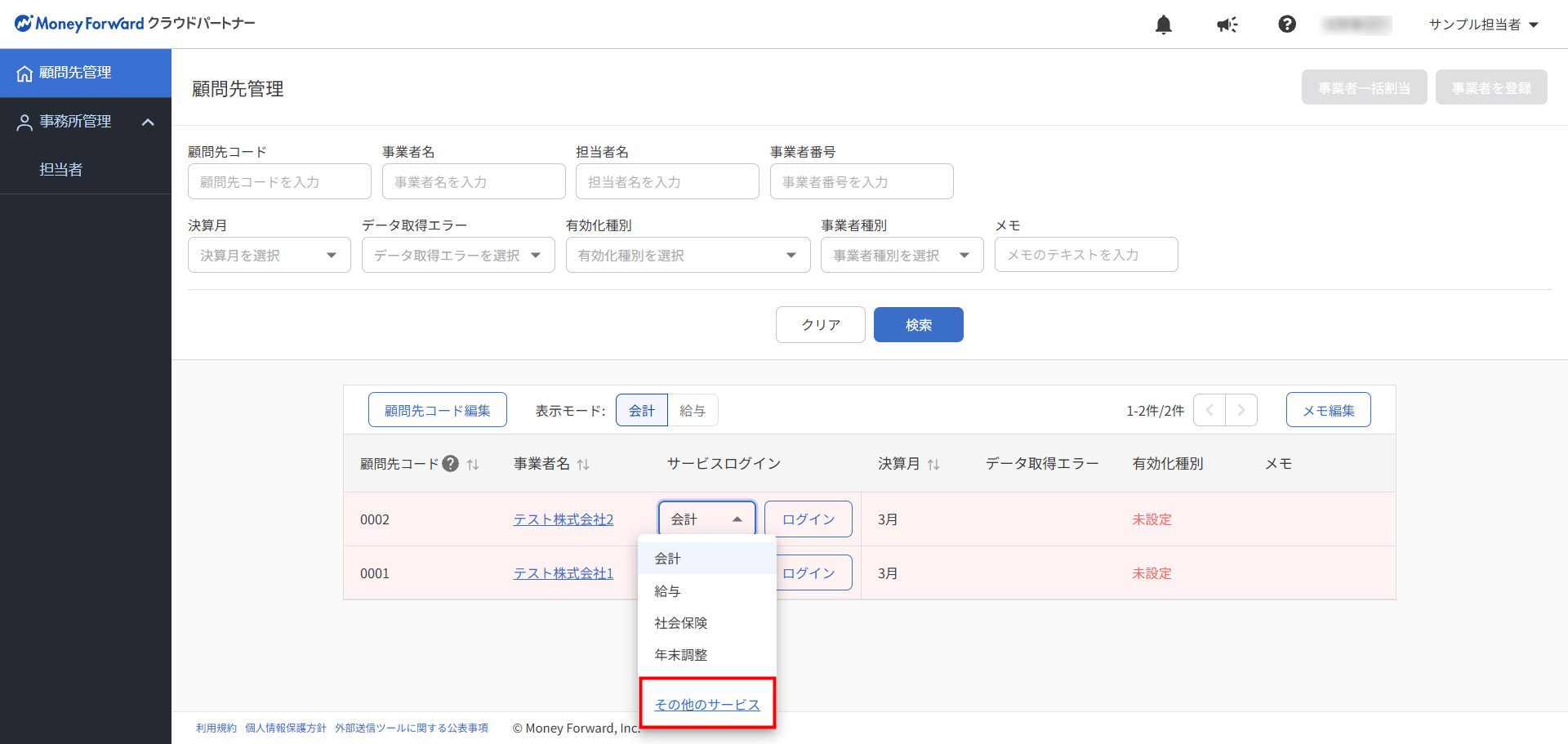
Task: Sort the table by 事業者名
Action: [583, 465]
